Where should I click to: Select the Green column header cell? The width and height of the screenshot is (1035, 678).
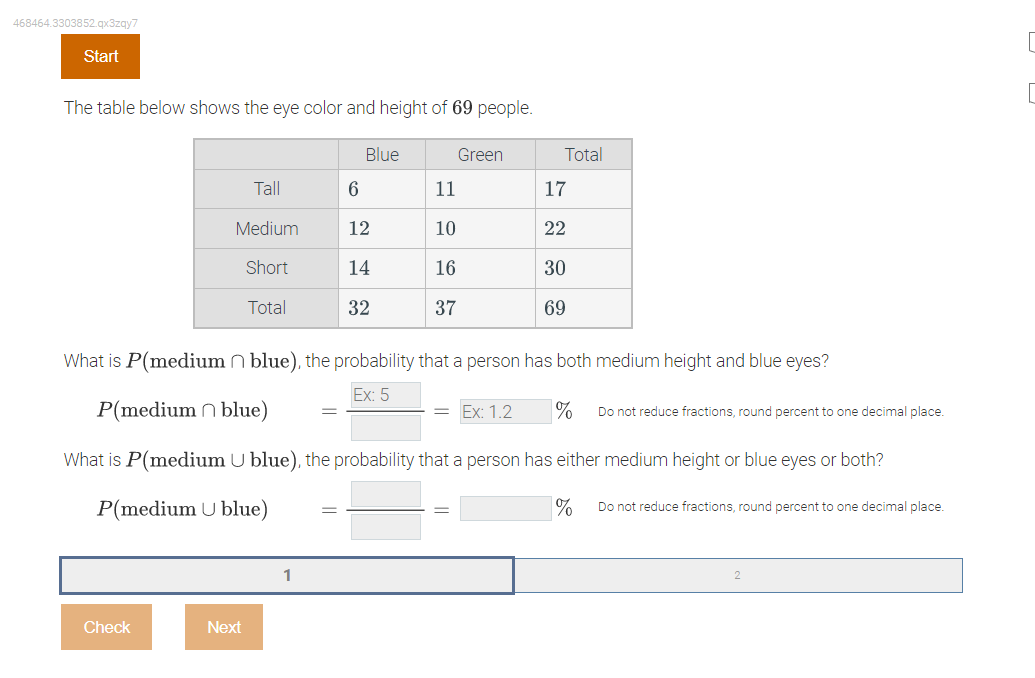(480, 154)
